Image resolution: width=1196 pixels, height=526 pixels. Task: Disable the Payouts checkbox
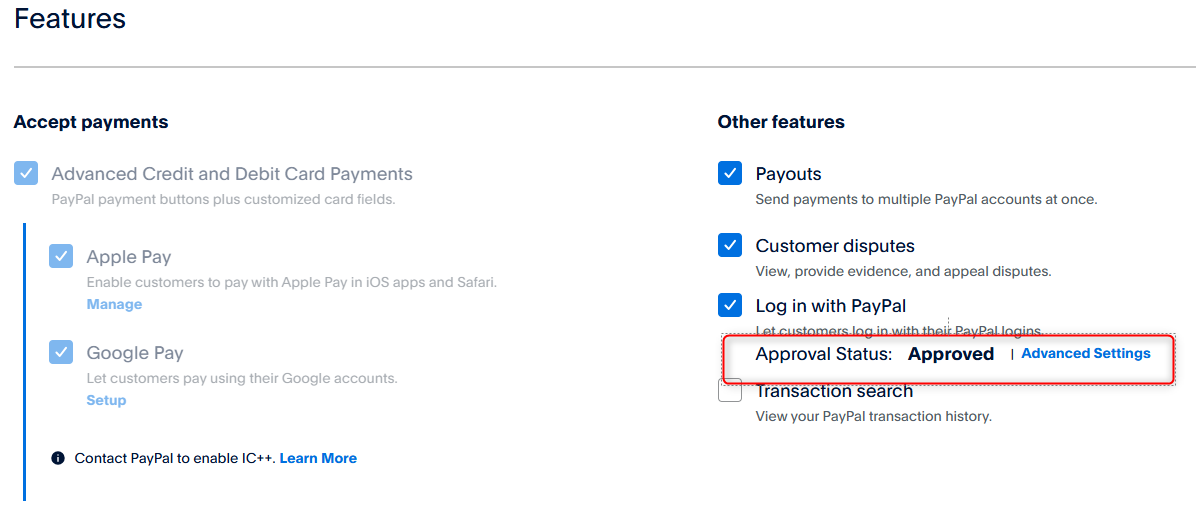coord(730,173)
